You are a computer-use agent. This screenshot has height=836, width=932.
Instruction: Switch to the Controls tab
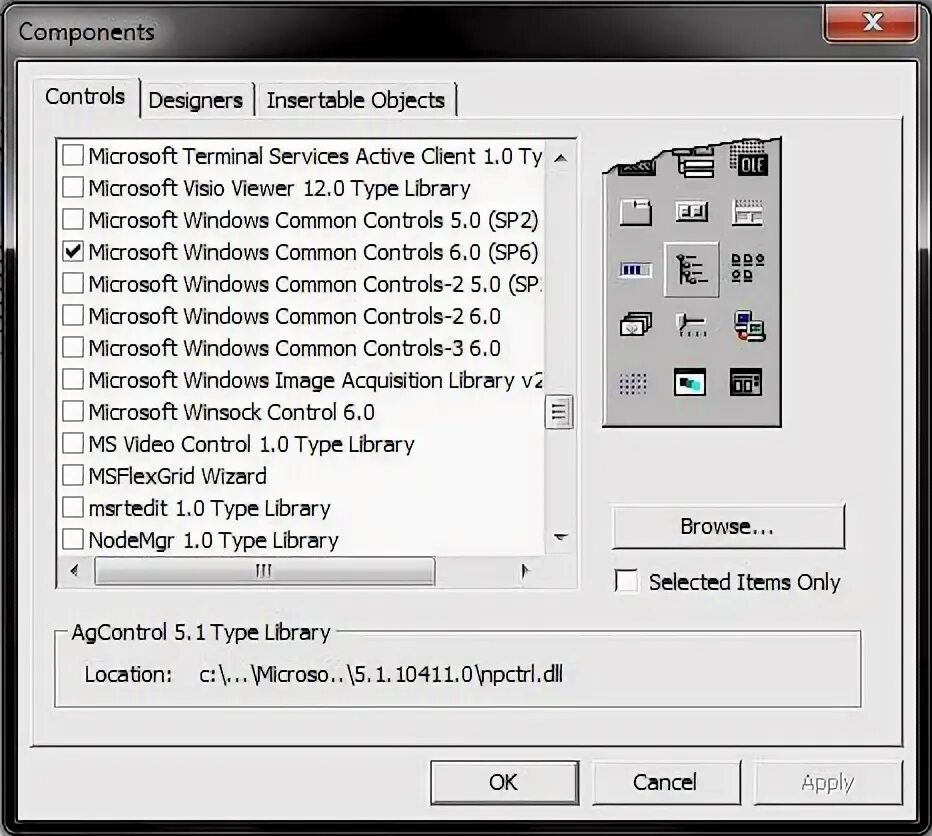(x=85, y=97)
